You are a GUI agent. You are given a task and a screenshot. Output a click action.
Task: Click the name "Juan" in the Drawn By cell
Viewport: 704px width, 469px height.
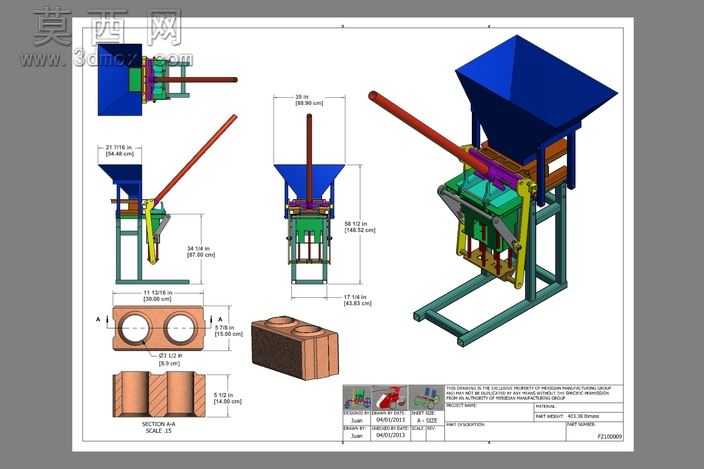pyautogui.click(x=357, y=435)
